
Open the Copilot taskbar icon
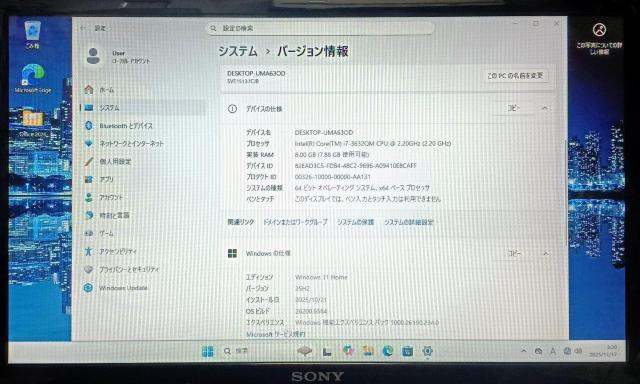[x=348, y=351]
